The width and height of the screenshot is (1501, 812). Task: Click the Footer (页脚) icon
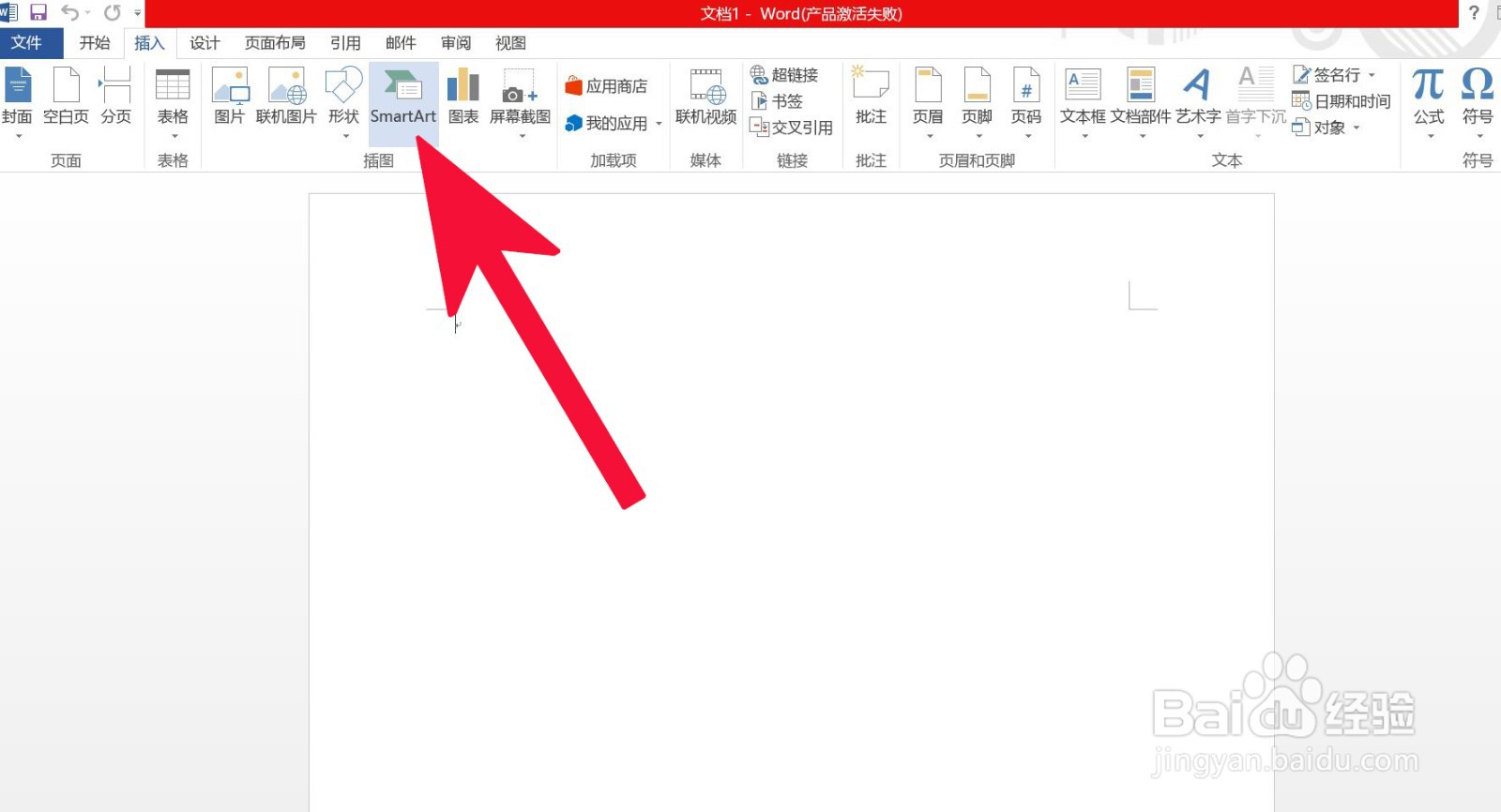coord(978,85)
